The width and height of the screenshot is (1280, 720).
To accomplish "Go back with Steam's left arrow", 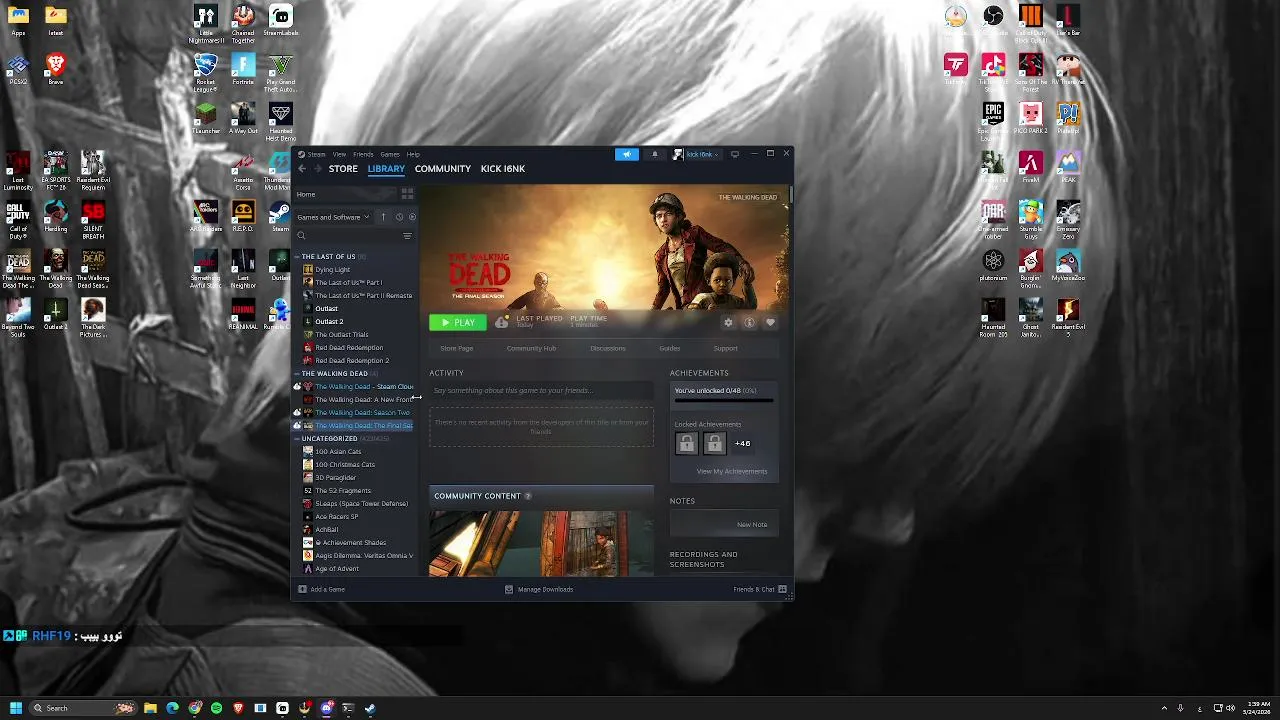I will (x=302, y=169).
